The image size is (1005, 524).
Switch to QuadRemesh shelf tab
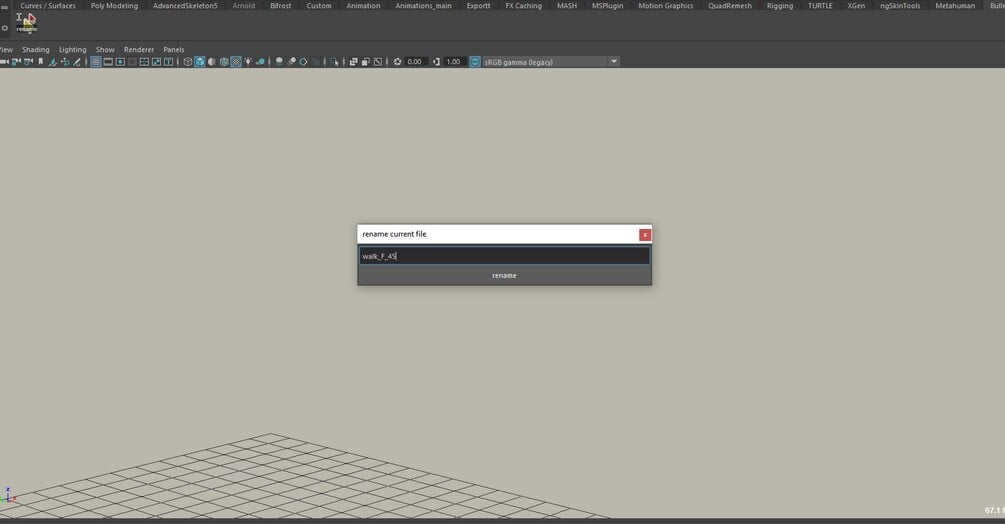pyautogui.click(x=729, y=6)
